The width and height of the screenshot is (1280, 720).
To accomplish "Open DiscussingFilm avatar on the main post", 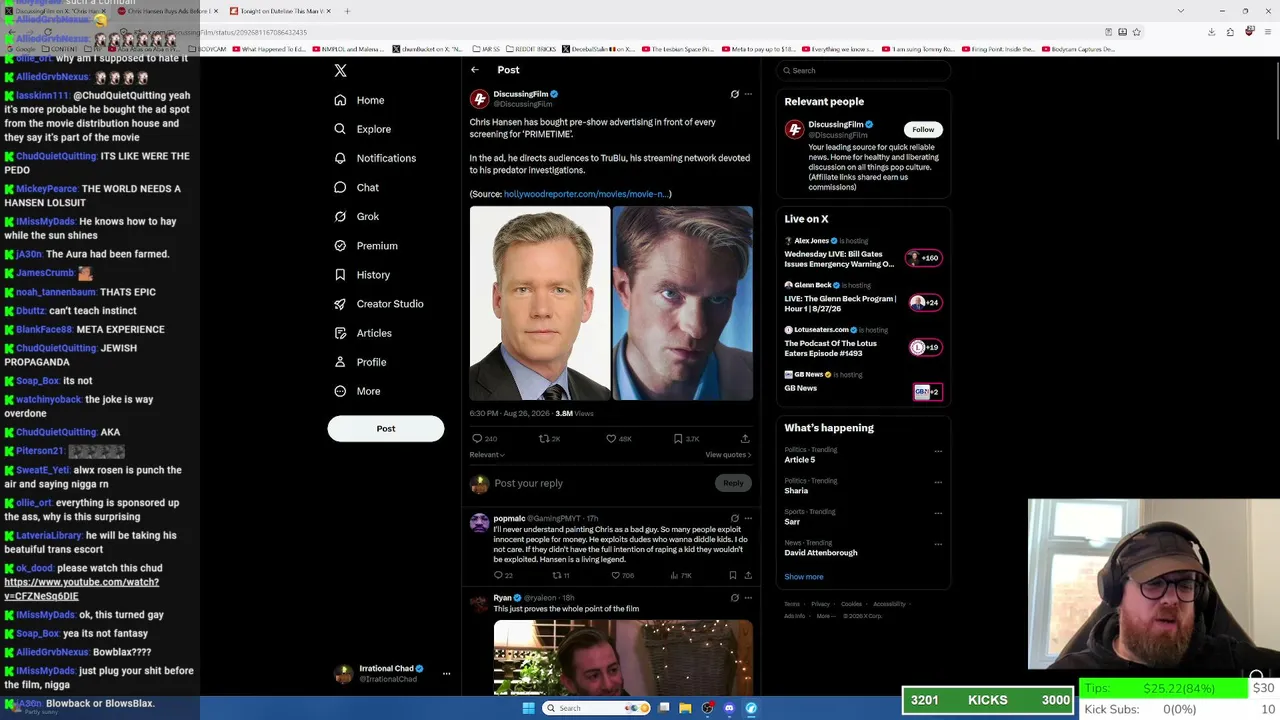I will tap(479, 99).
